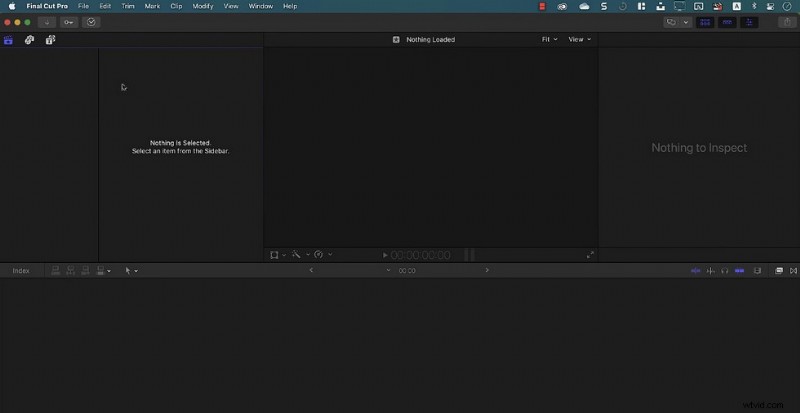Toggle the Inspector panel visibility button
This screenshot has width=800, height=413.
pyautogui.click(x=749, y=22)
